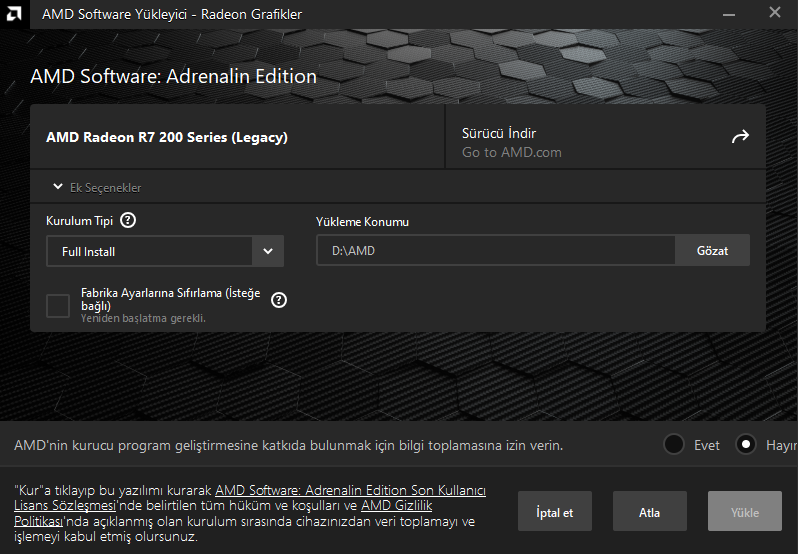Open the AMD Gizlilik Politikası link
798x554 pixels.
pos(396,506)
